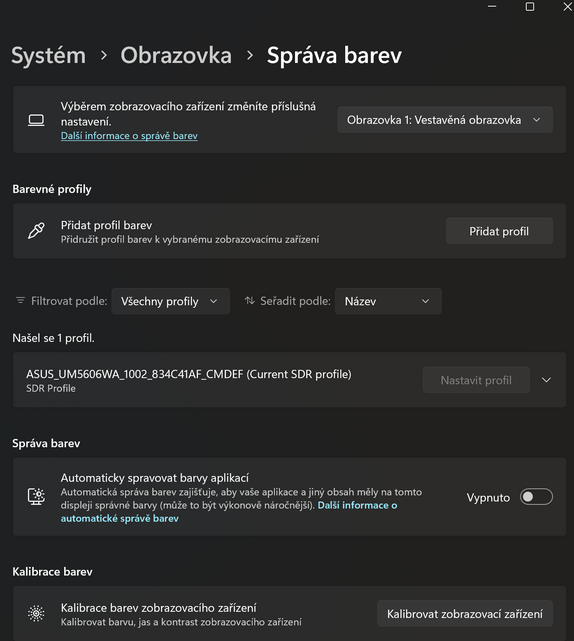Go to Obrazovka breadcrumb
This screenshot has height=641, width=574.
coord(176,55)
